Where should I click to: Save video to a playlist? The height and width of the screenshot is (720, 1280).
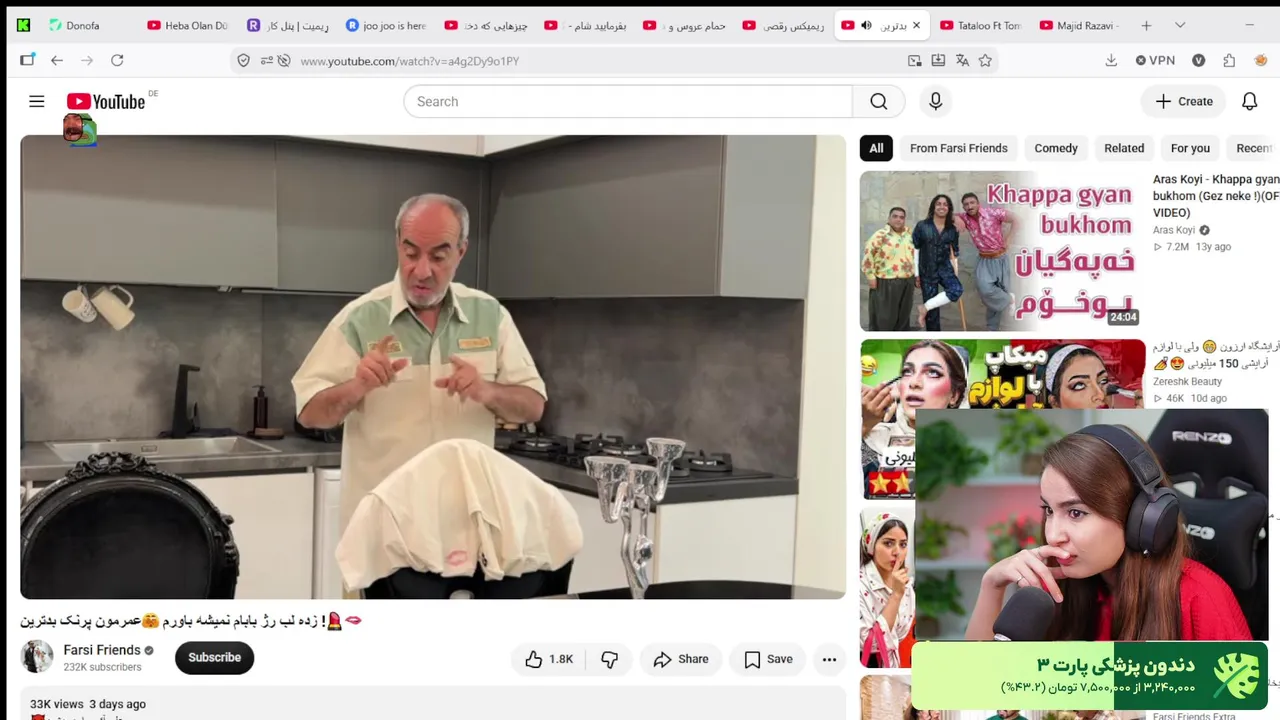tap(768, 659)
